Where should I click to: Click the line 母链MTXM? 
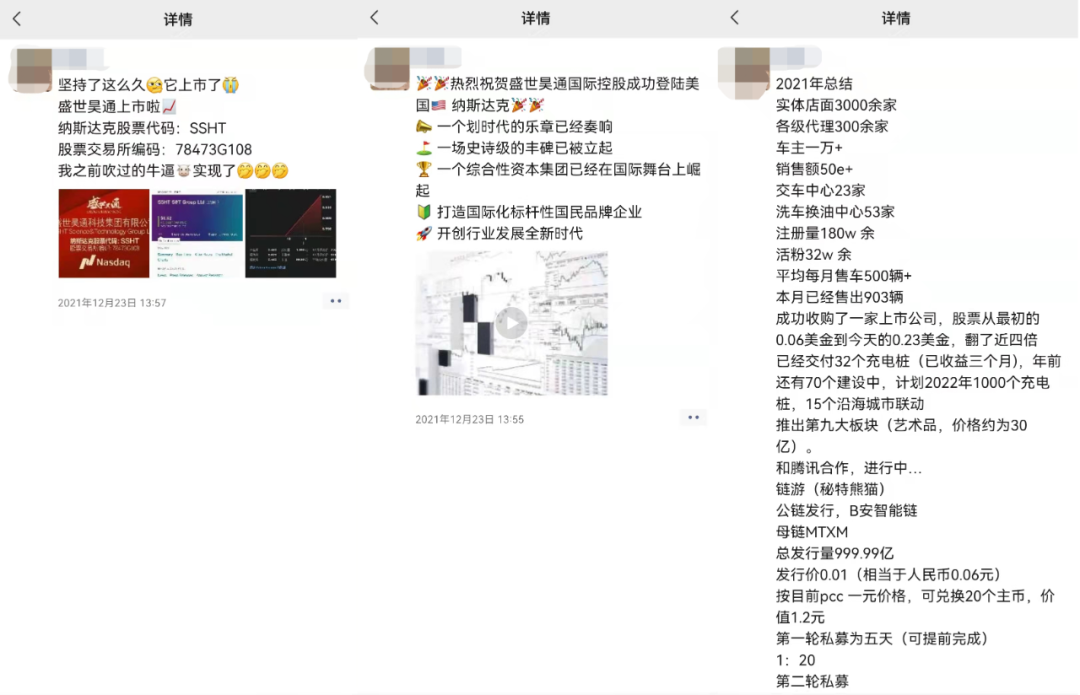[x=811, y=532]
